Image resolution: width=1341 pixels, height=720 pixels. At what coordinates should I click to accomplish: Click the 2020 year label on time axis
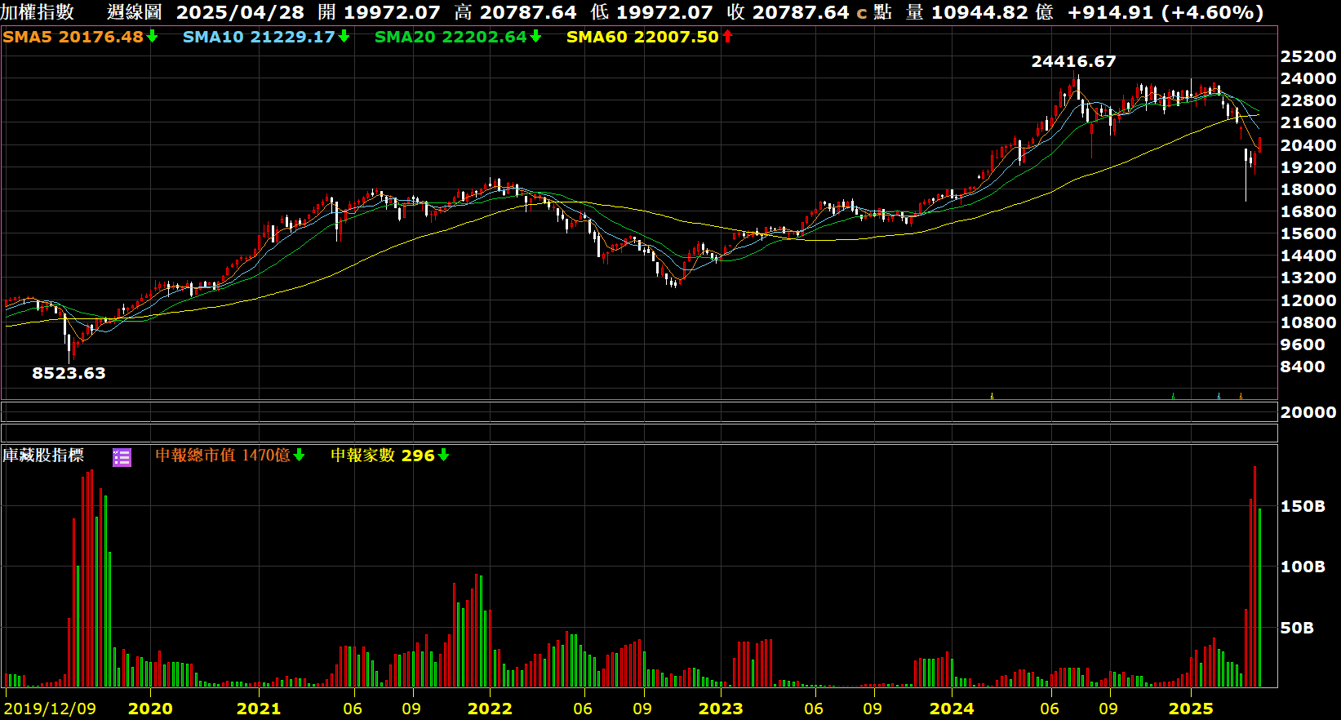(150, 708)
